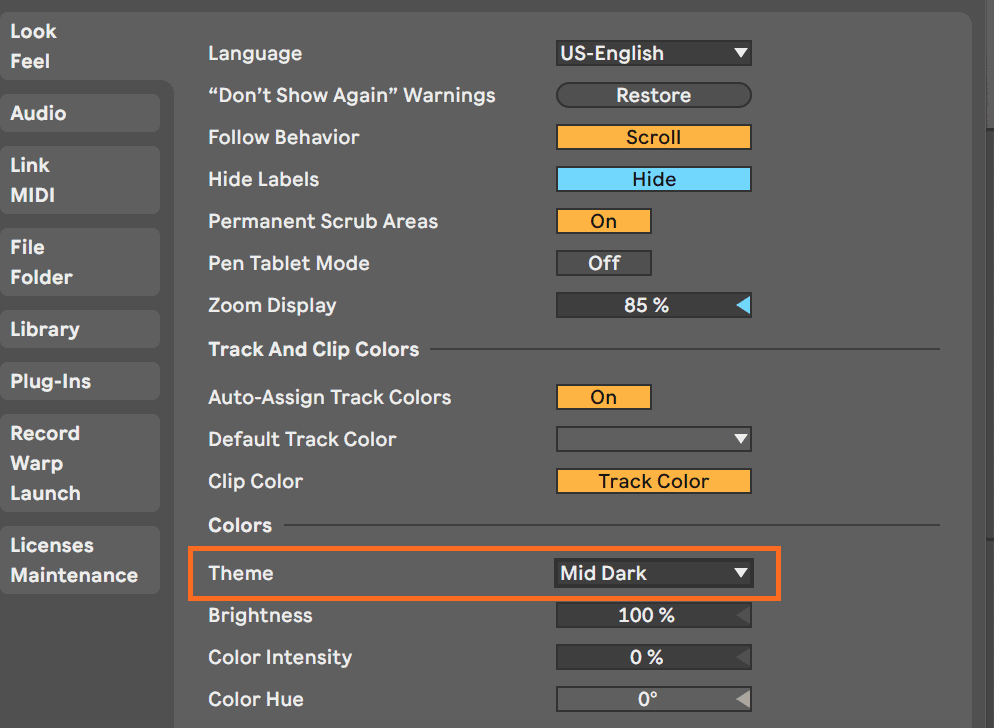Open the Default Track Color dropdown
The width and height of the screenshot is (994, 728).
pyautogui.click(x=654, y=439)
